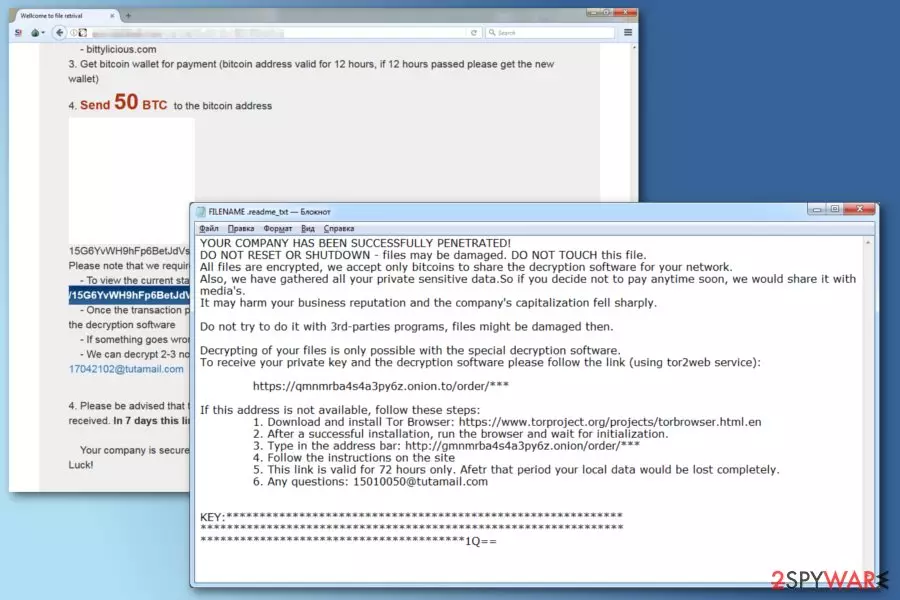Image resolution: width=900 pixels, height=600 pixels.
Task: Click the site information icon in address bar
Action: [x=74, y=33]
